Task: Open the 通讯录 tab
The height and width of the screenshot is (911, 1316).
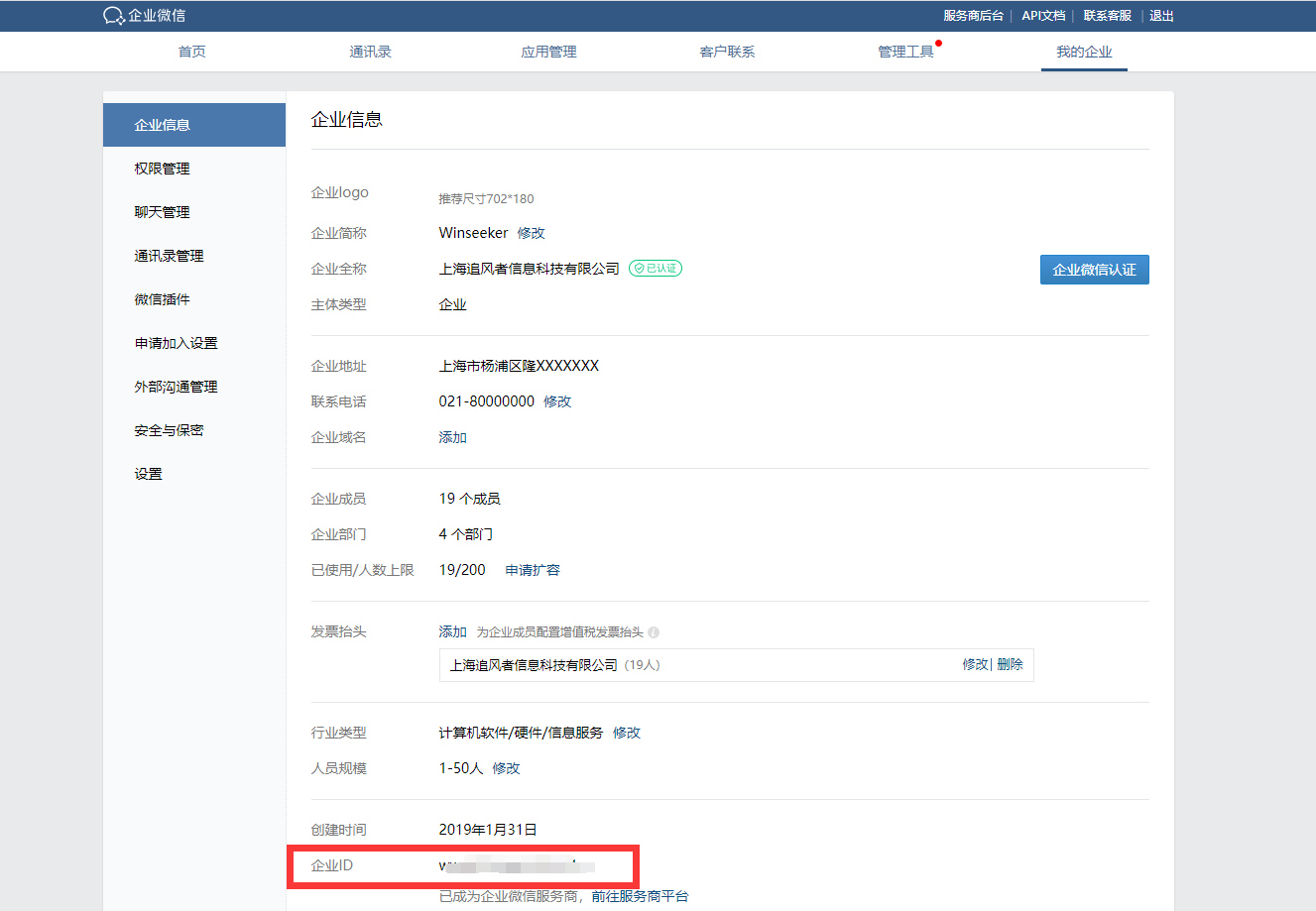Action: tap(371, 52)
